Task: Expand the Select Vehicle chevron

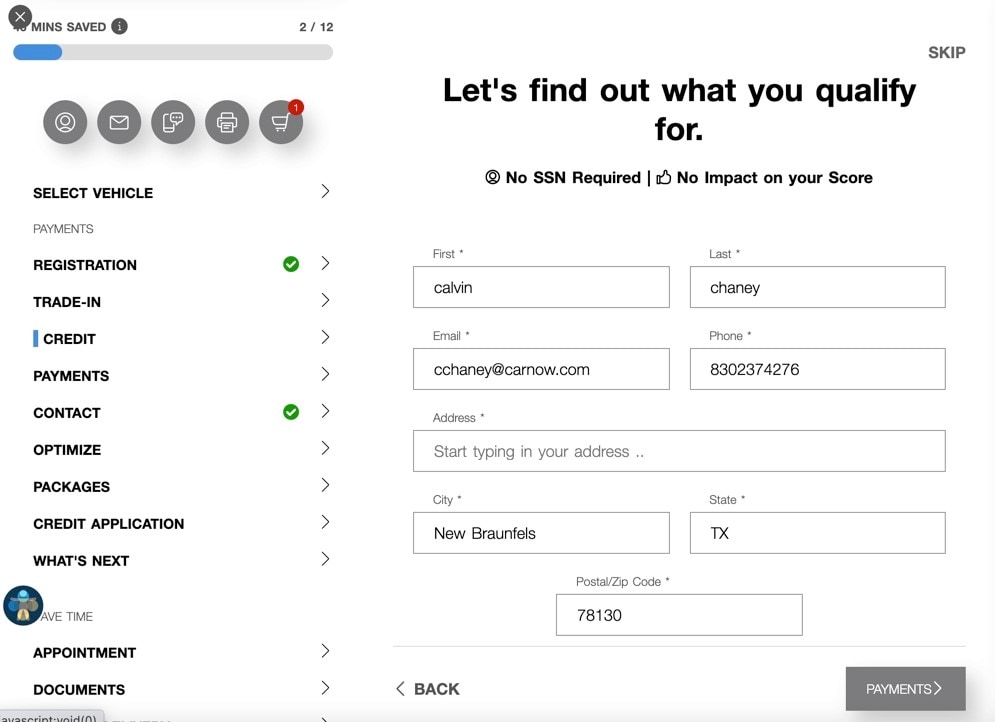Action: coord(325,191)
